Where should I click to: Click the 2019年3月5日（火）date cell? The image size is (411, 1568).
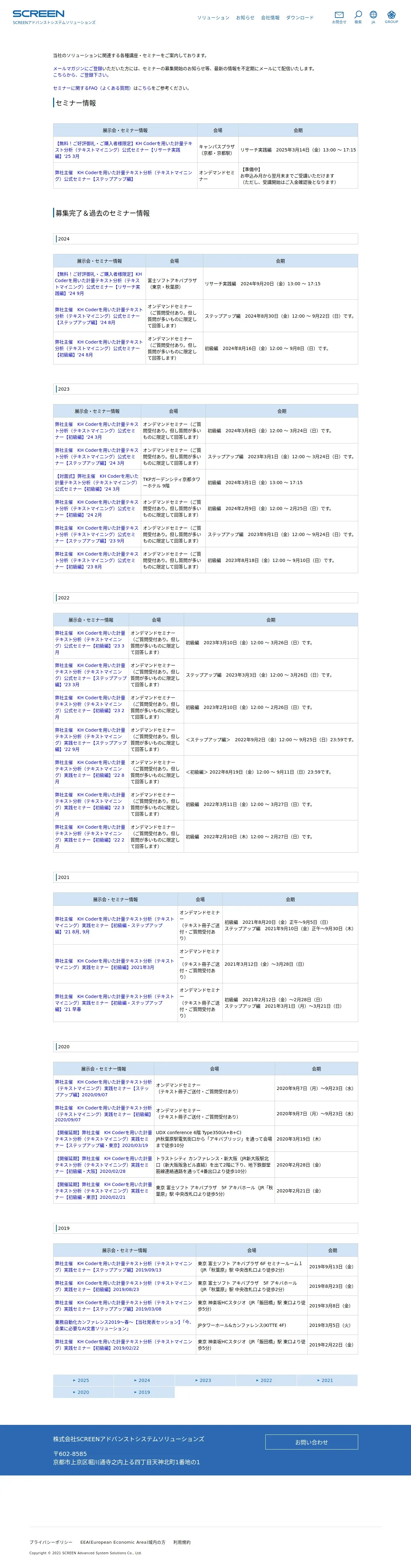click(x=332, y=1325)
